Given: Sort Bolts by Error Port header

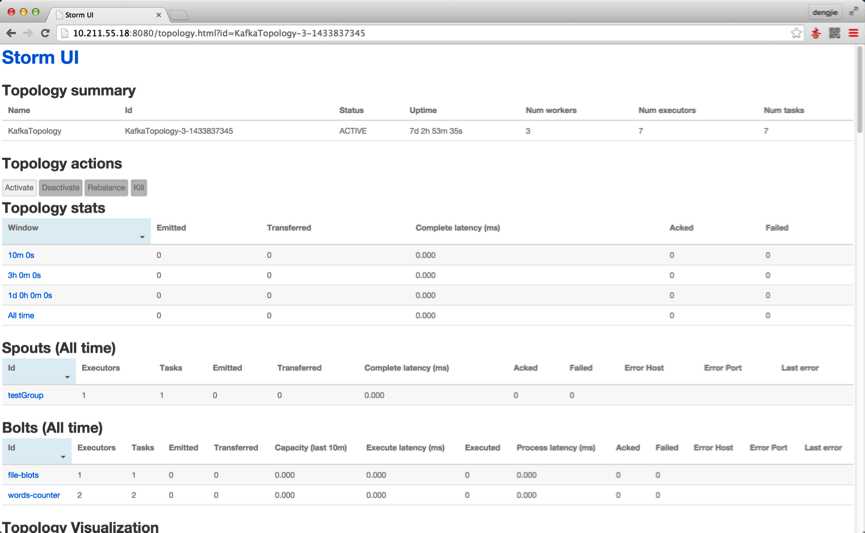Looking at the screenshot, I should (768, 447).
